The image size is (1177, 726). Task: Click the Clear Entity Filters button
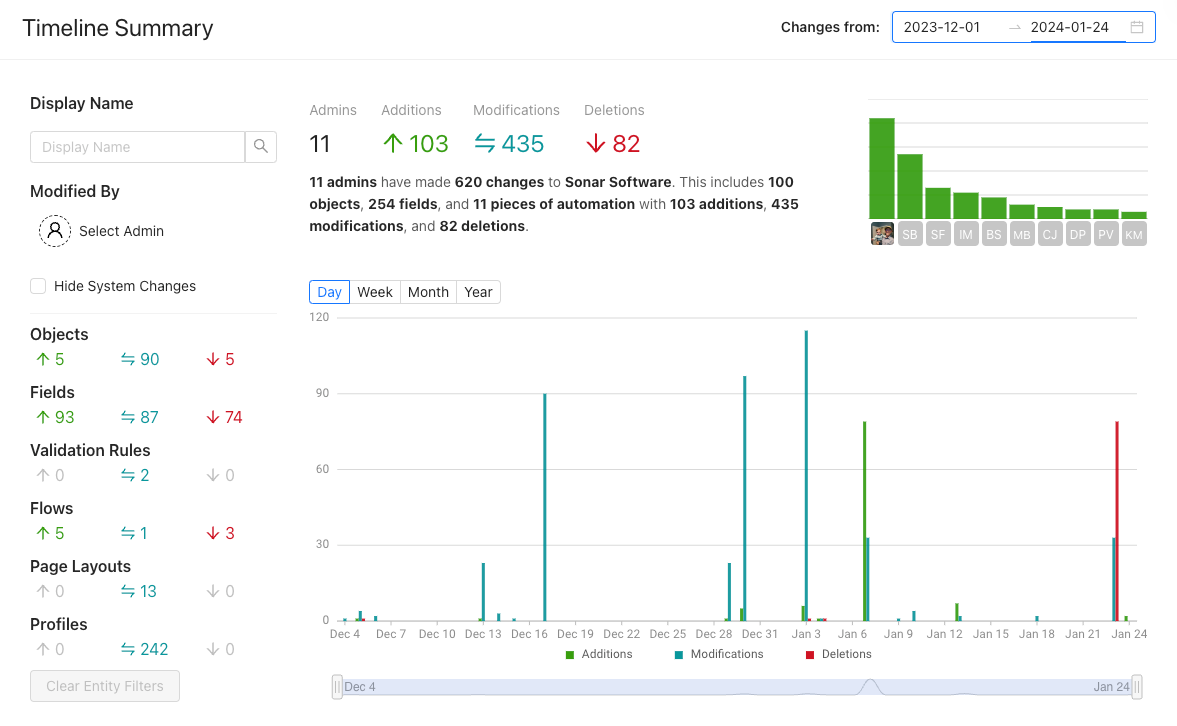coord(105,686)
